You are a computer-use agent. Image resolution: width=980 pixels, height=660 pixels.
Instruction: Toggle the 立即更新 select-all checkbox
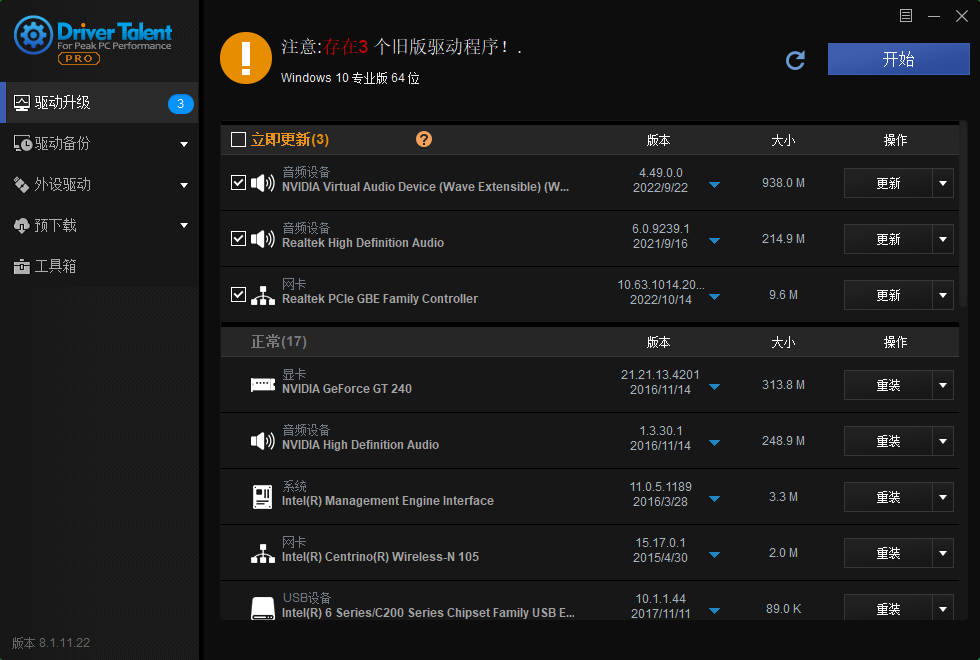(x=237, y=139)
